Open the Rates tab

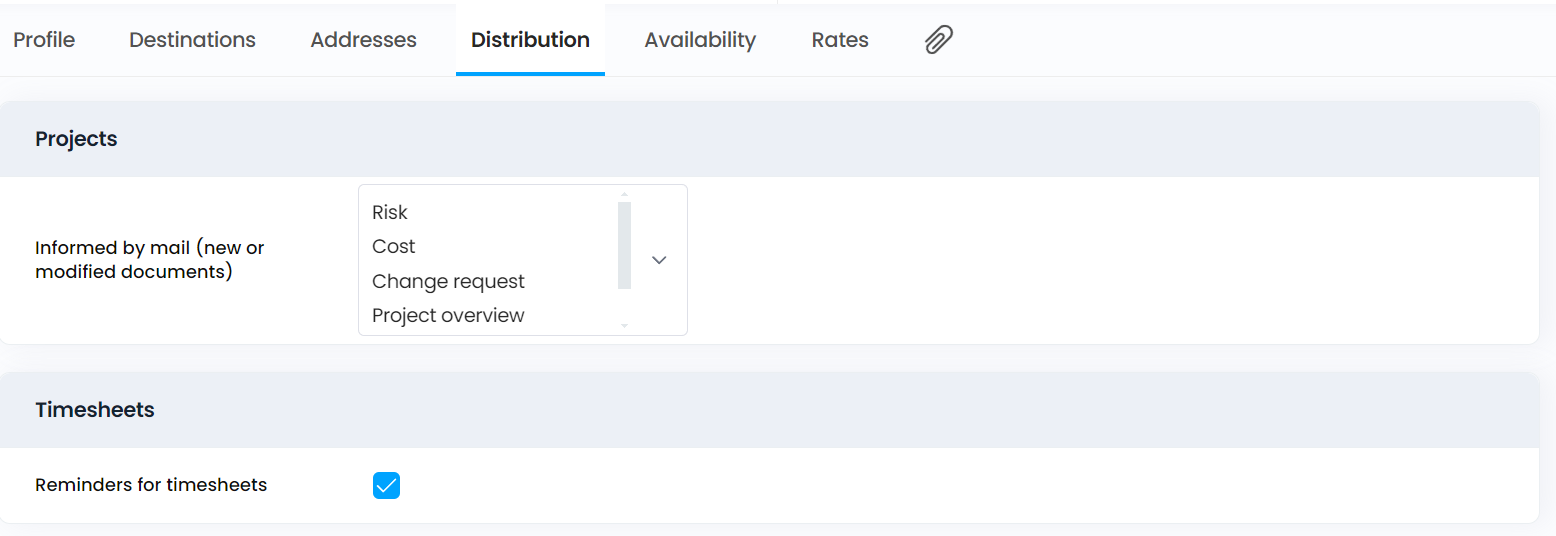[x=840, y=40]
